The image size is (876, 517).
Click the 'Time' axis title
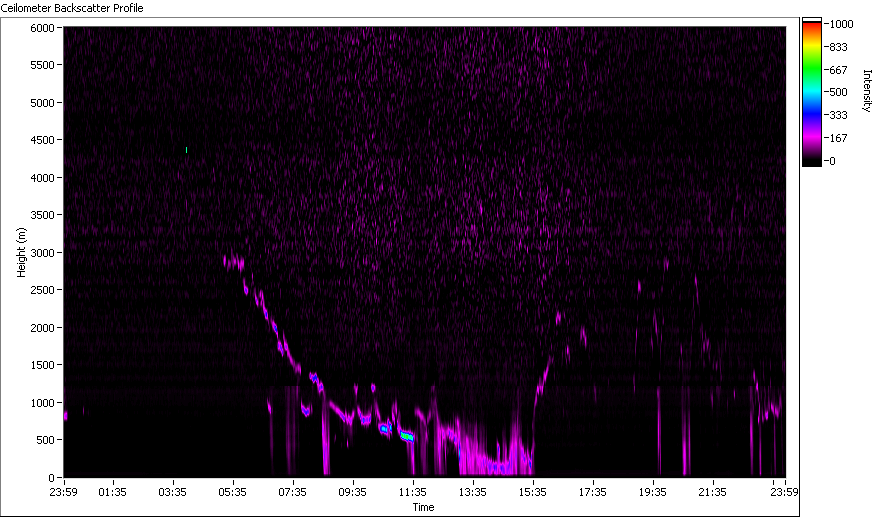pos(423,507)
